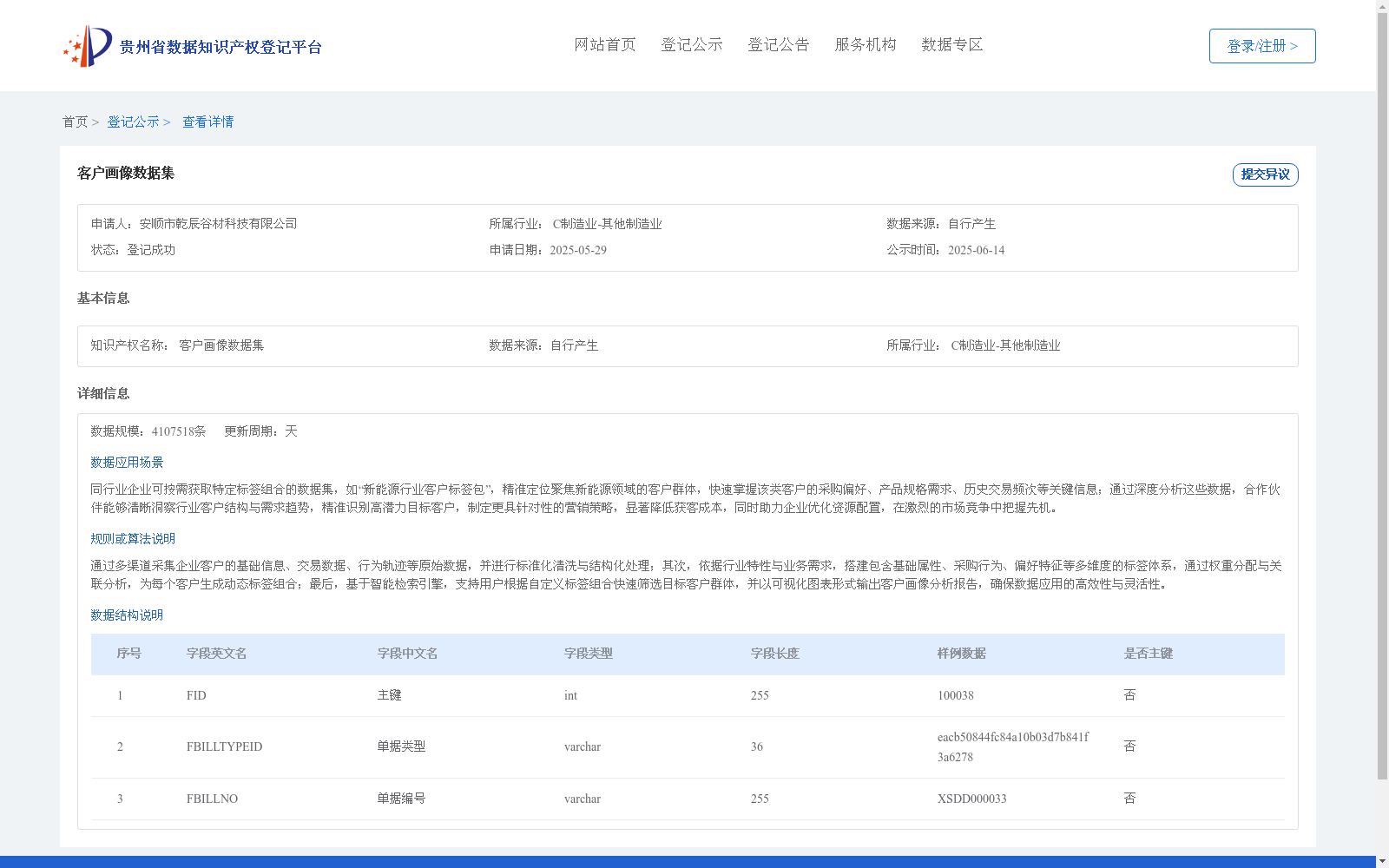Open the 服务机构 menu item

pos(865,44)
